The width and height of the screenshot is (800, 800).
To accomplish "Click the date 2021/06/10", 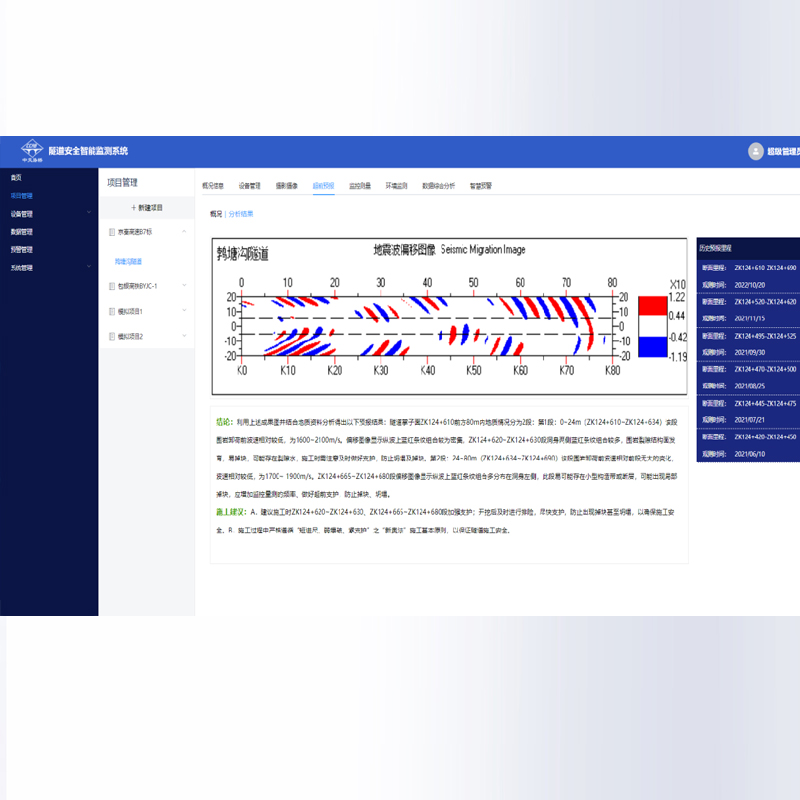I will (x=749, y=454).
